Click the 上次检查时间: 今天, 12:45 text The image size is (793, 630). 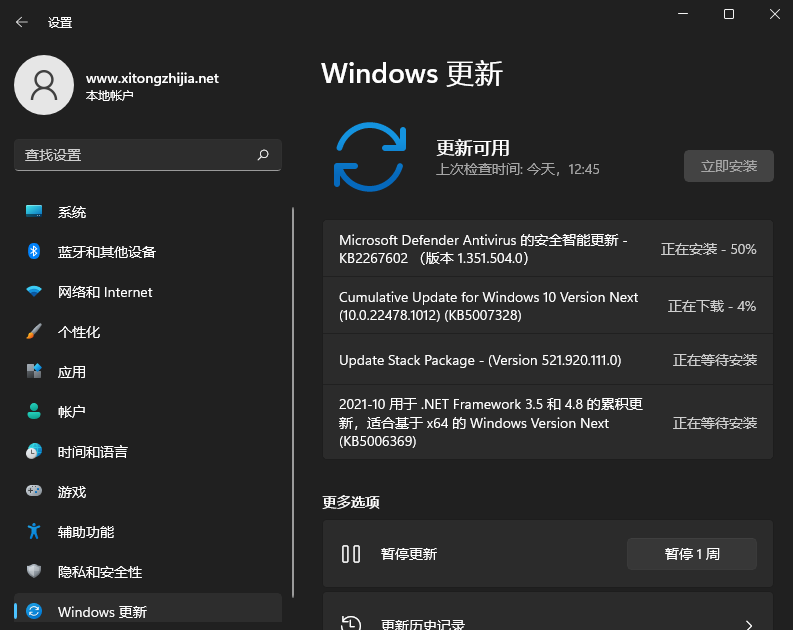click(x=517, y=169)
